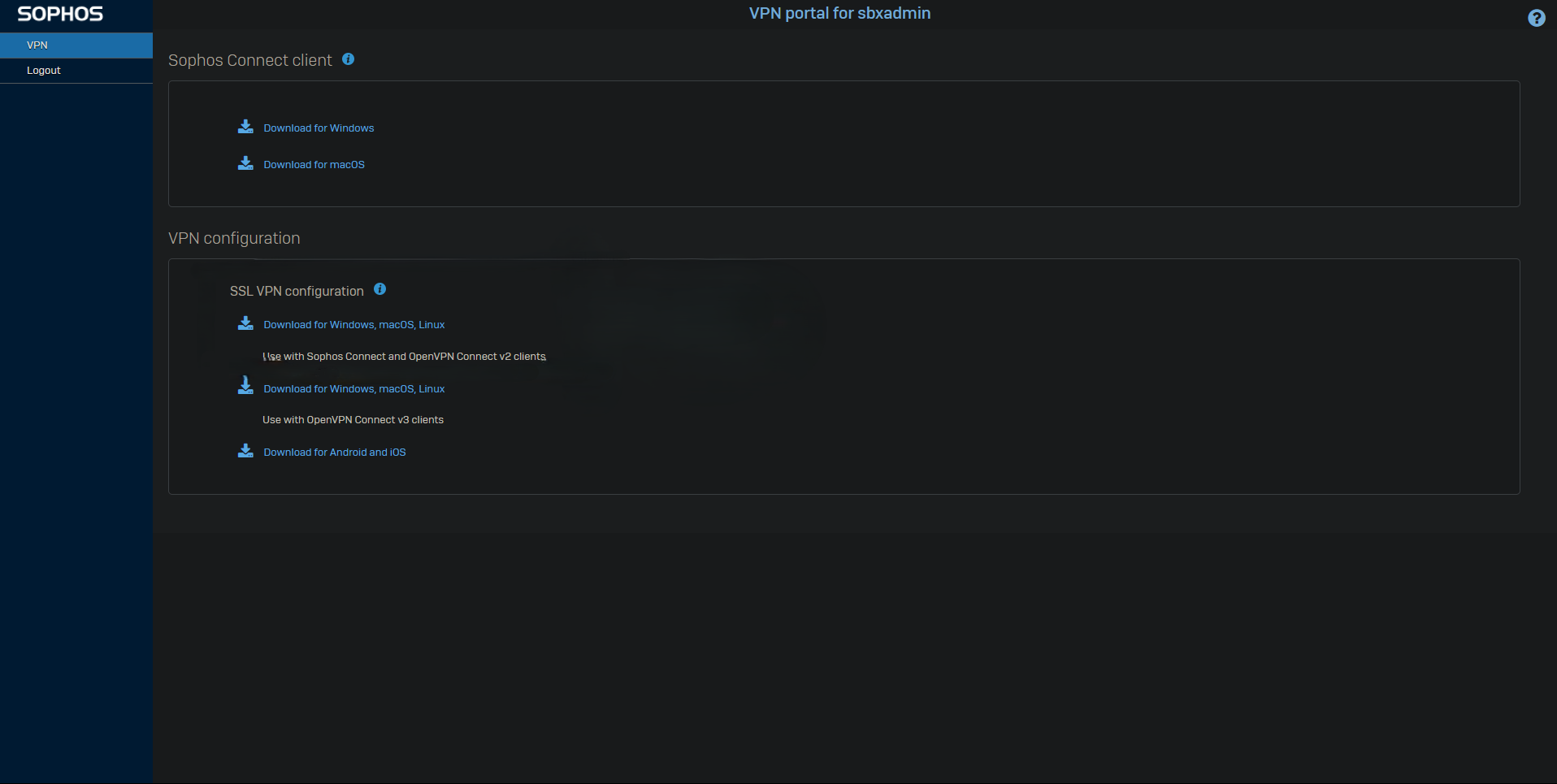The image size is (1557, 784).
Task: Click the SOPHOS logo
Action: coord(60,14)
